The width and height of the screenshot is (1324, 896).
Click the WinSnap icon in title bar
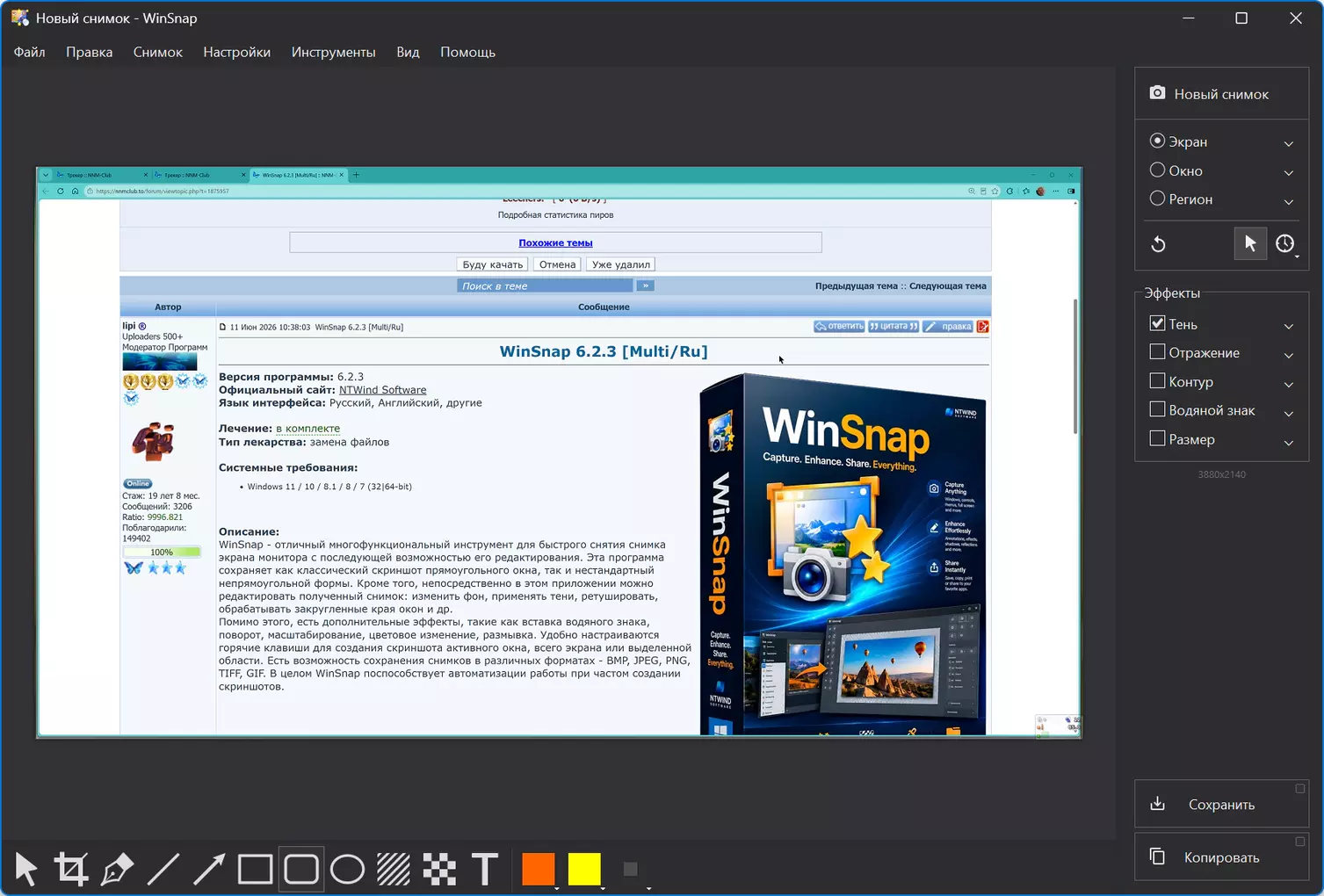pyautogui.click(x=19, y=18)
